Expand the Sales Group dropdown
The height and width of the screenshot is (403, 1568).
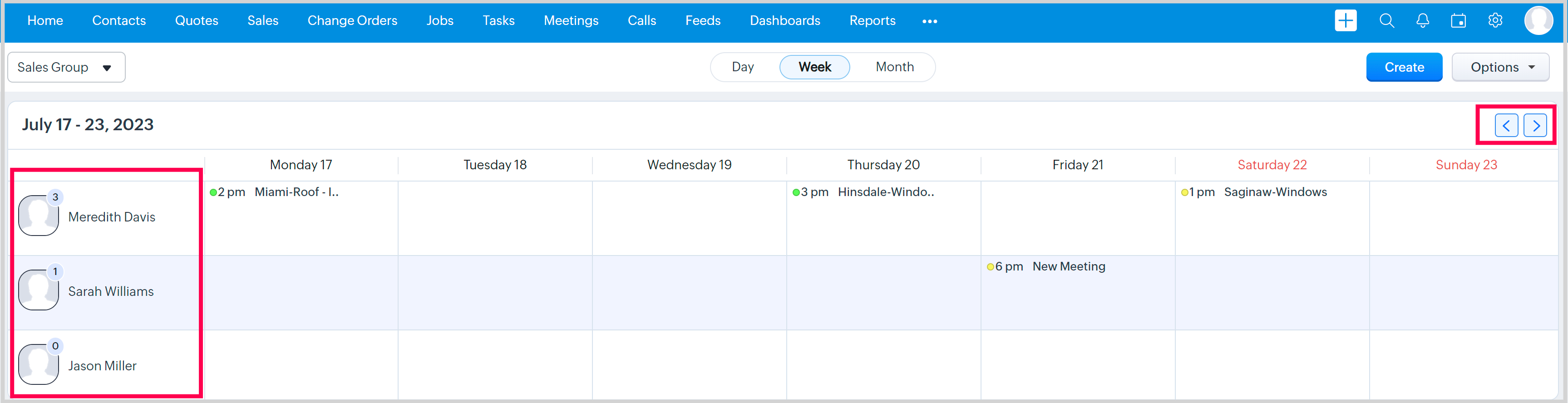pos(66,67)
